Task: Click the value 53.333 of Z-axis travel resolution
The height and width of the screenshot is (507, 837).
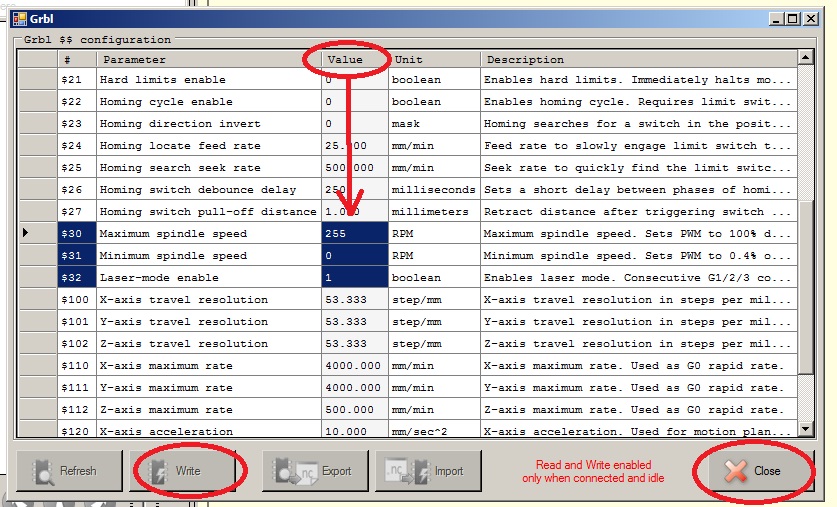Action: click(355, 344)
